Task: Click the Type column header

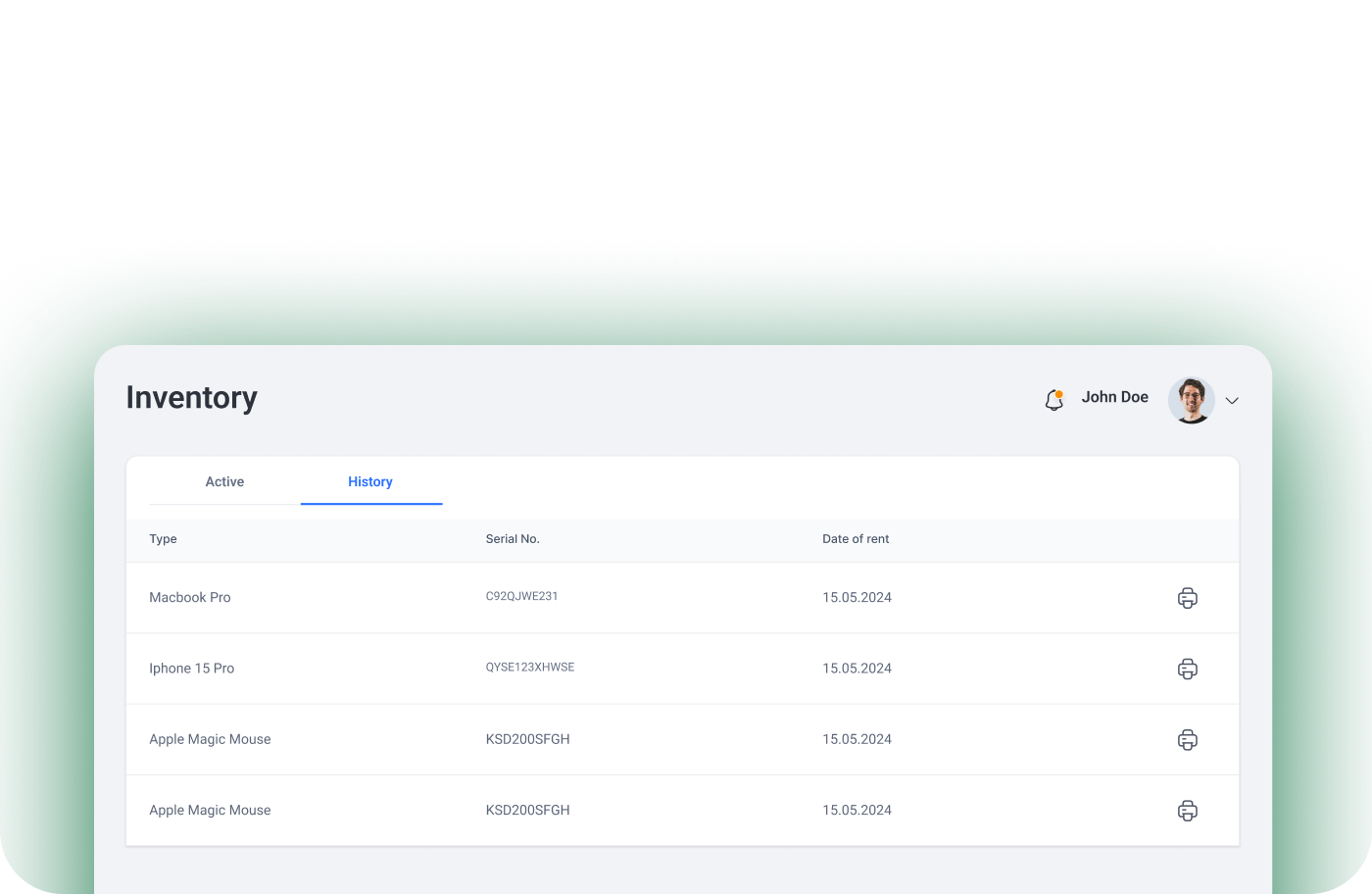Action: [163, 539]
